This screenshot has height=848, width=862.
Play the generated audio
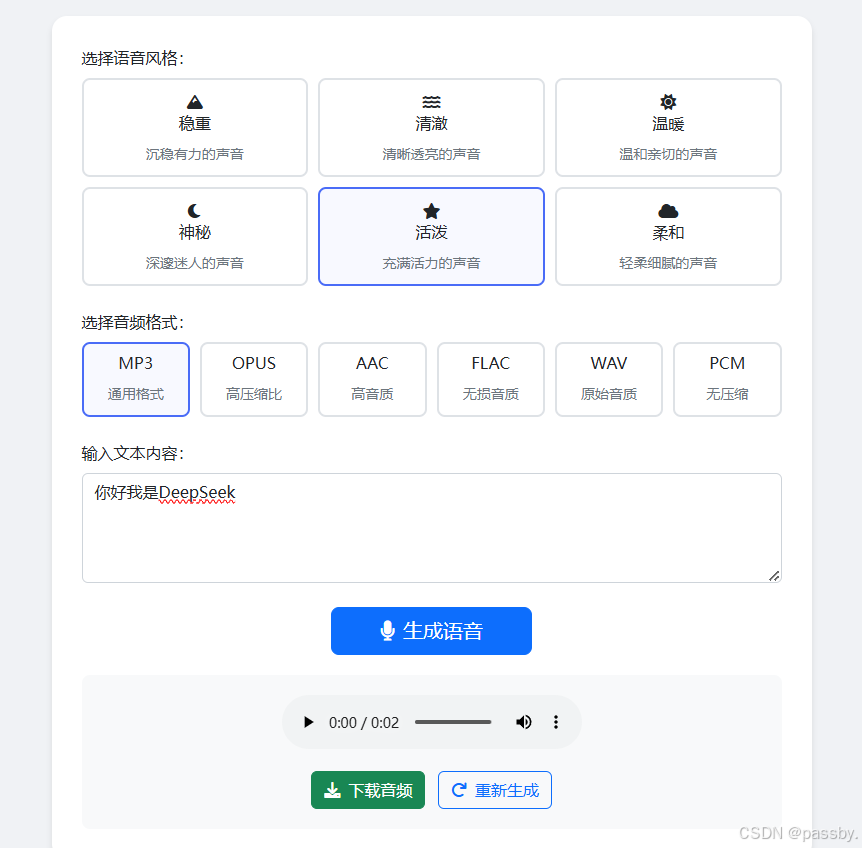[x=308, y=722]
